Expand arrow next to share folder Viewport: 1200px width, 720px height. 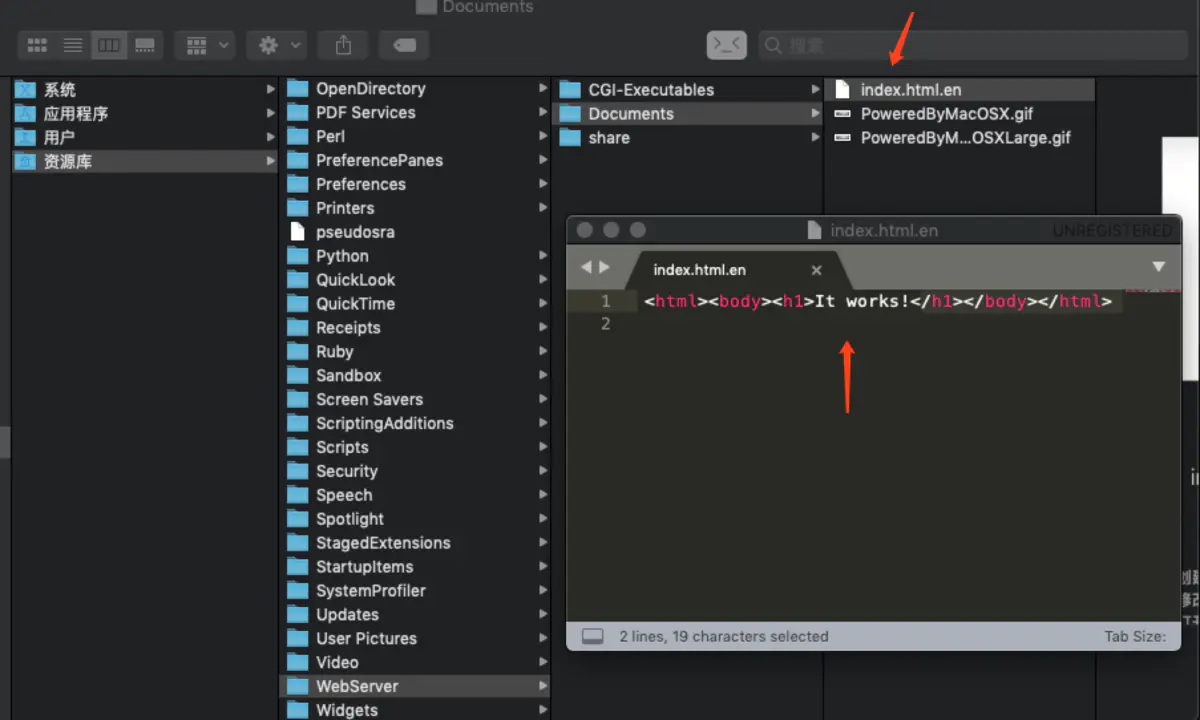click(816, 138)
